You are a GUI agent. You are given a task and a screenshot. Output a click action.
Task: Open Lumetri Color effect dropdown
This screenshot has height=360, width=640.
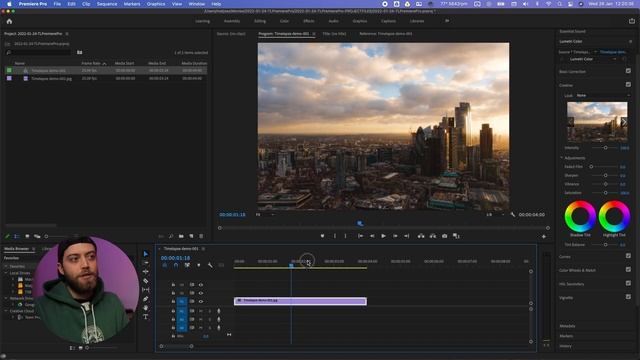point(614,59)
